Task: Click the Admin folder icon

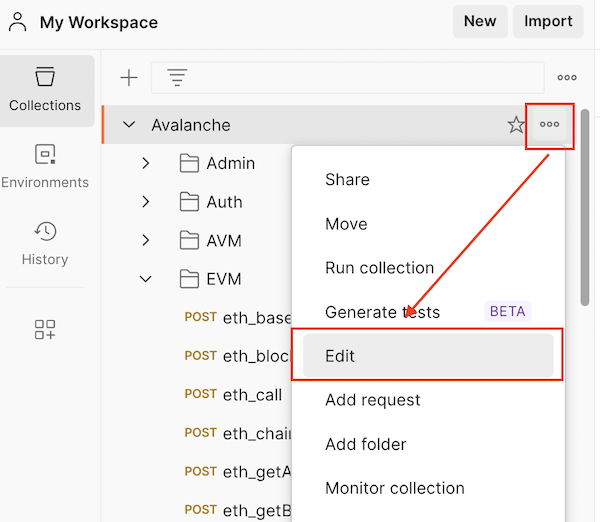Action: [x=190, y=163]
